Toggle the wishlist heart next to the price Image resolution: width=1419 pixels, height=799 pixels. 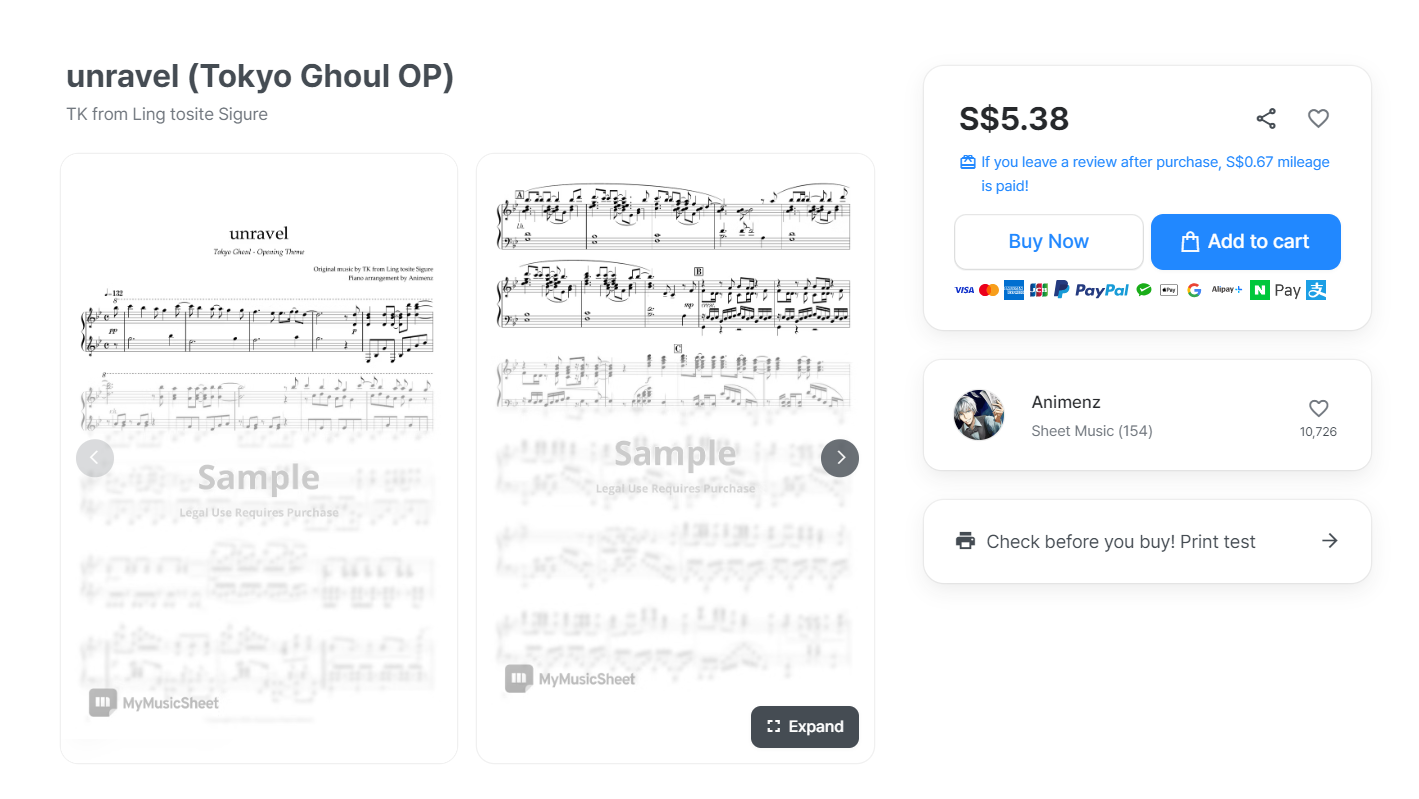(x=1318, y=118)
